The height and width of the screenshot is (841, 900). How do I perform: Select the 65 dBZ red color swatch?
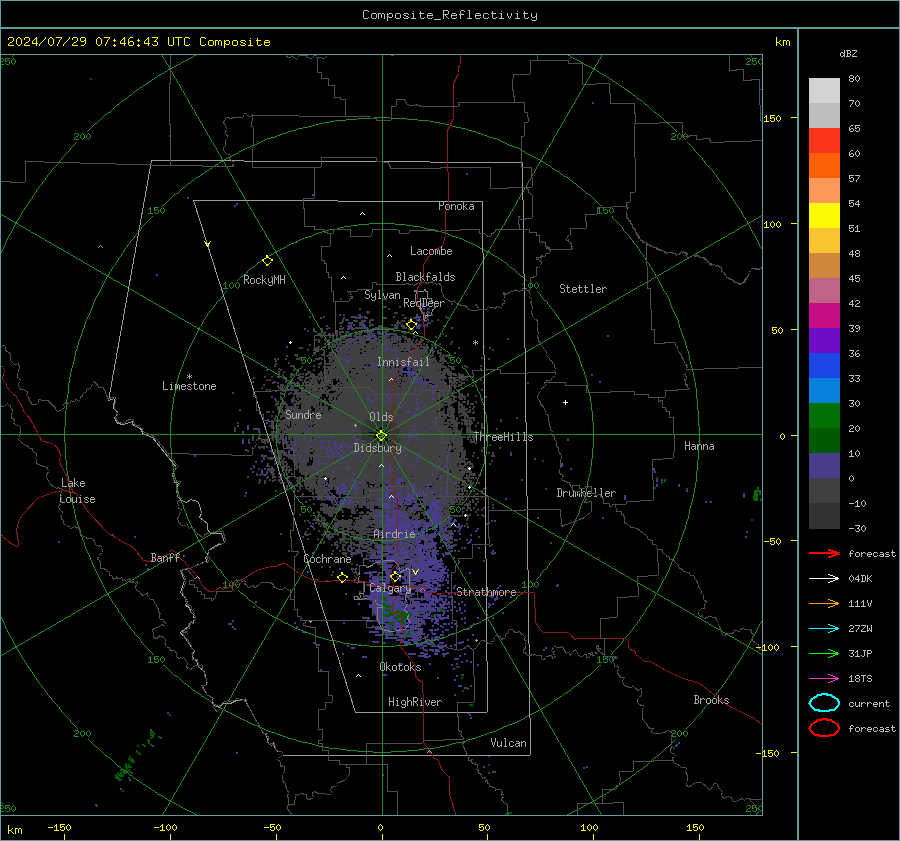[824, 141]
